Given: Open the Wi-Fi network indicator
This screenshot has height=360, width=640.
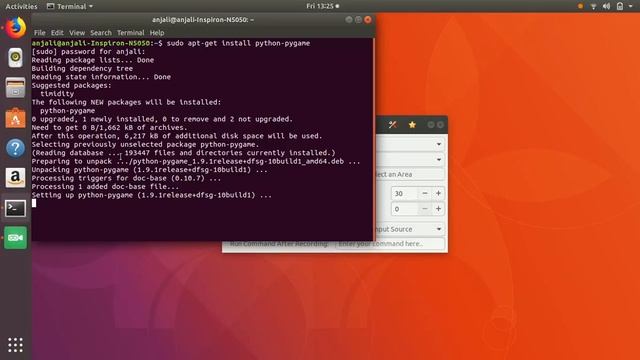Looking at the screenshot, I should pyautogui.click(x=593, y=6).
